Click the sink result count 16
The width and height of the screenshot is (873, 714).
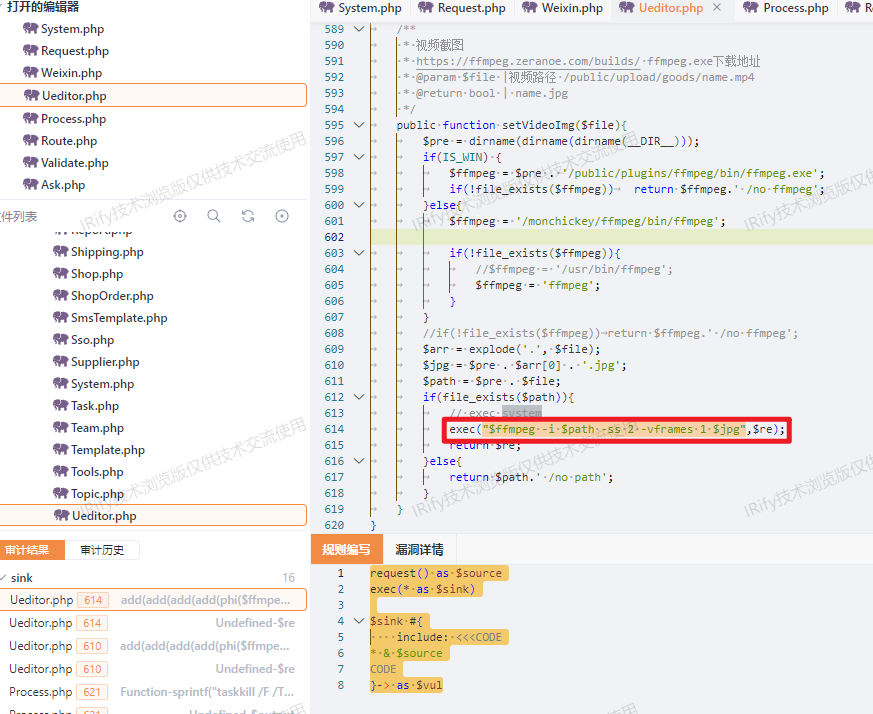point(288,578)
